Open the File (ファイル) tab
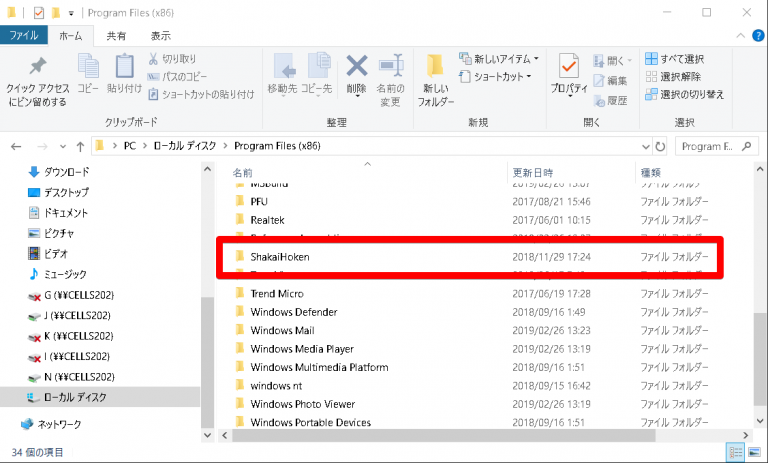 (24, 35)
